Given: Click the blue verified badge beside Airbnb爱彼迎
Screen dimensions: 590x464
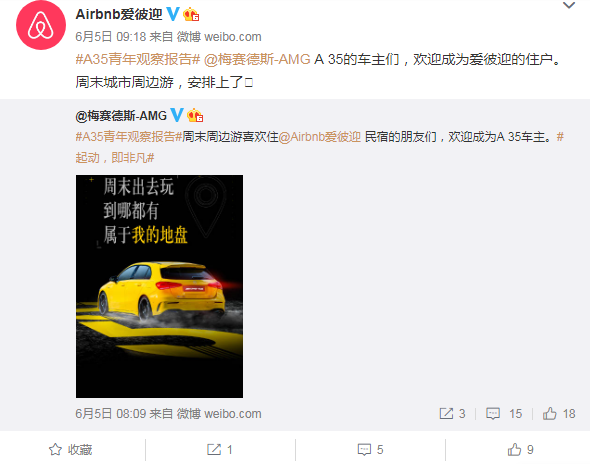Looking at the screenshot, I should pyautogui.click(x=173, y=14).
